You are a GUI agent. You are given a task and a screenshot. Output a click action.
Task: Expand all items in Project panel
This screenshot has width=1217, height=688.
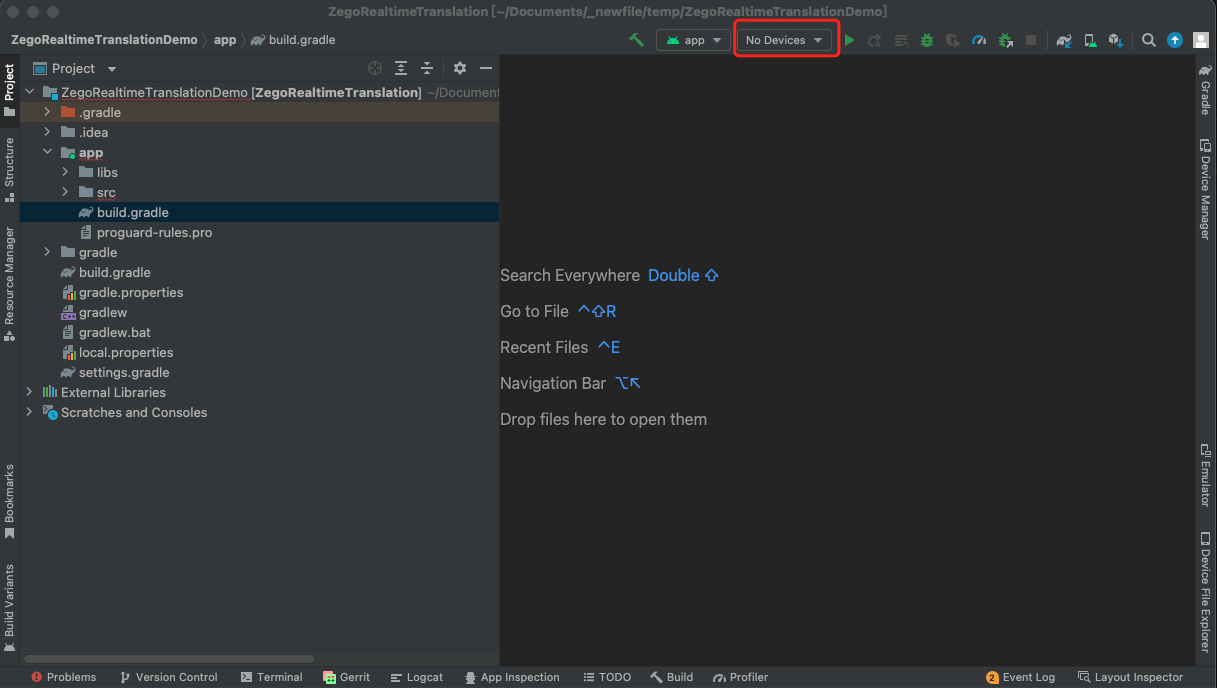click(x=401, y=68)
